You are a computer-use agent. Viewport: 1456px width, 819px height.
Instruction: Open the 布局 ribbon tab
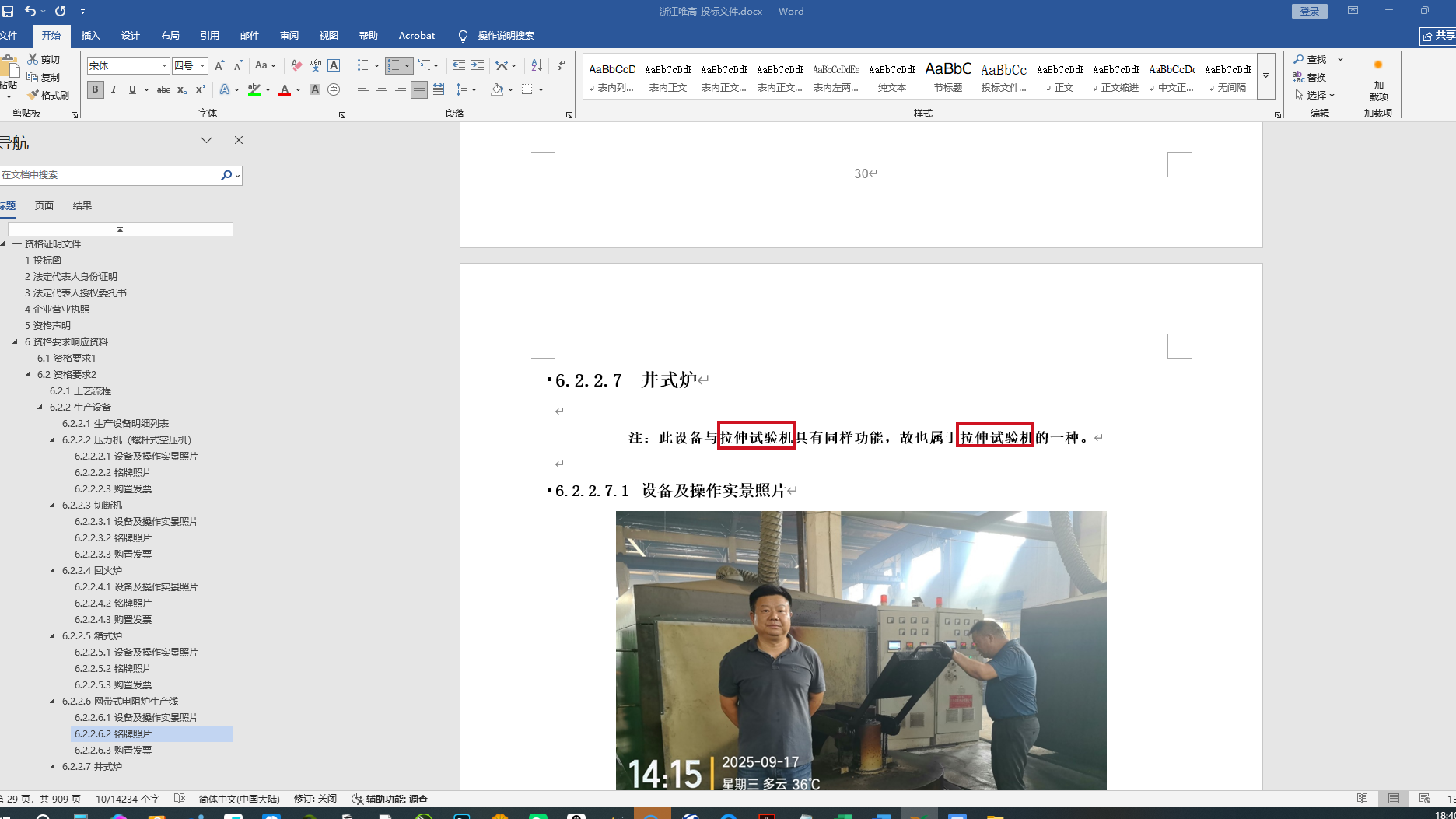(x=170, y=36)
